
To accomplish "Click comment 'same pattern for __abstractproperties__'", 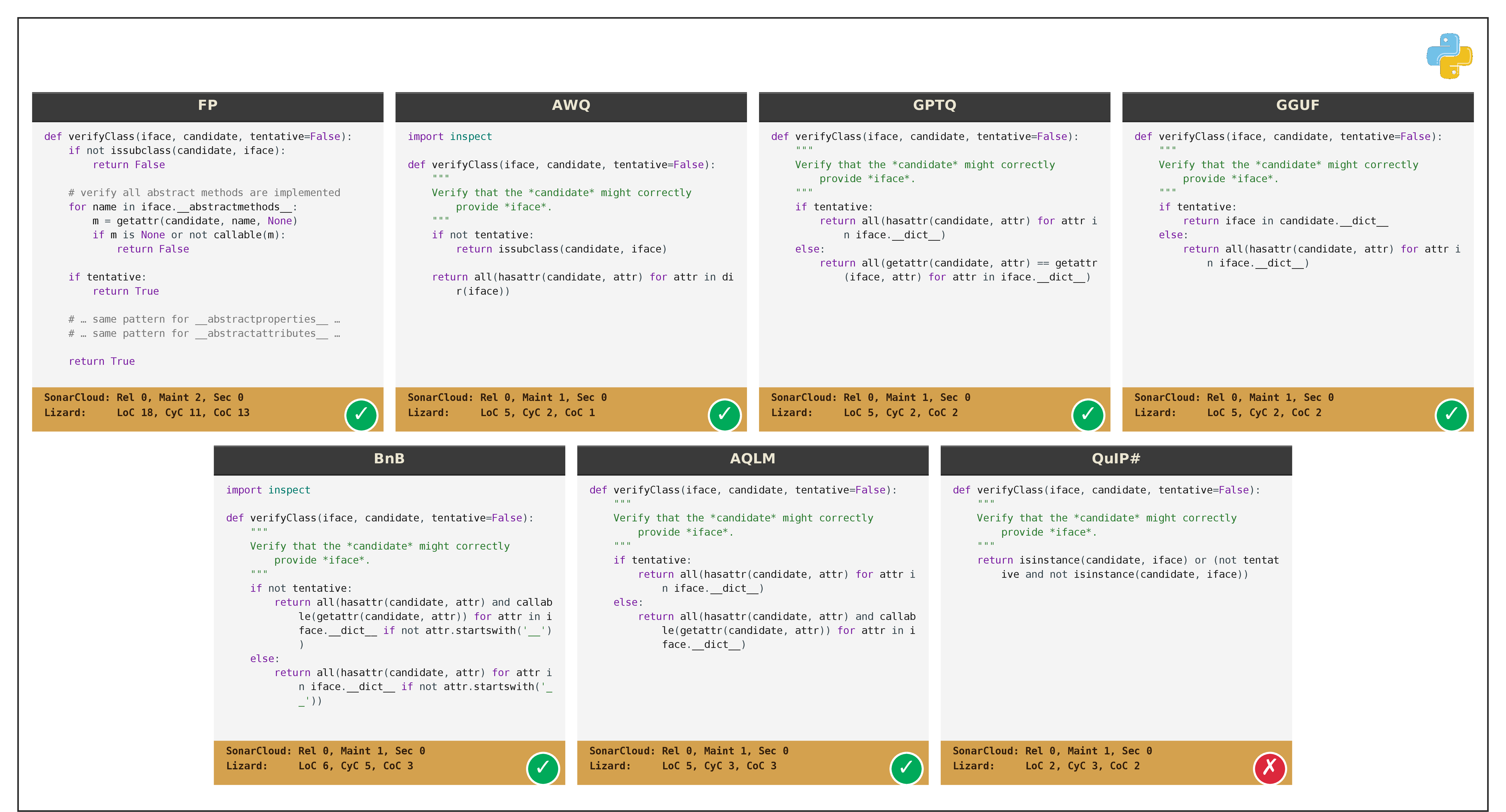I will pos(204,319).
